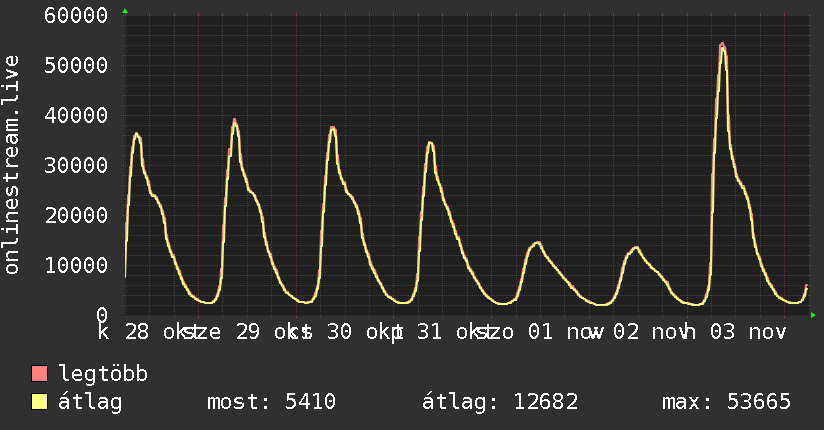The image size is (824, 430).
Task: Click the 10000 y-axis label
Action: 76,265
